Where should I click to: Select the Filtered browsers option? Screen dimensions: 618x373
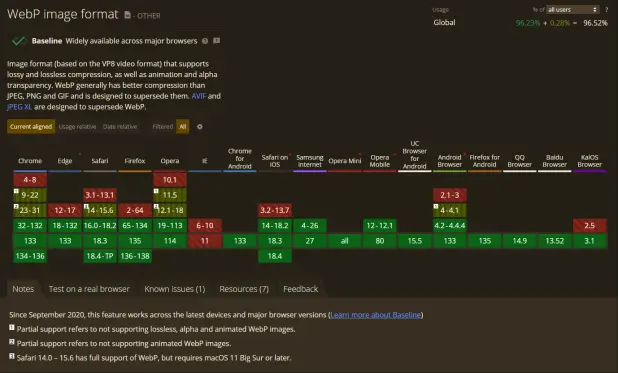tap(162, 127)
